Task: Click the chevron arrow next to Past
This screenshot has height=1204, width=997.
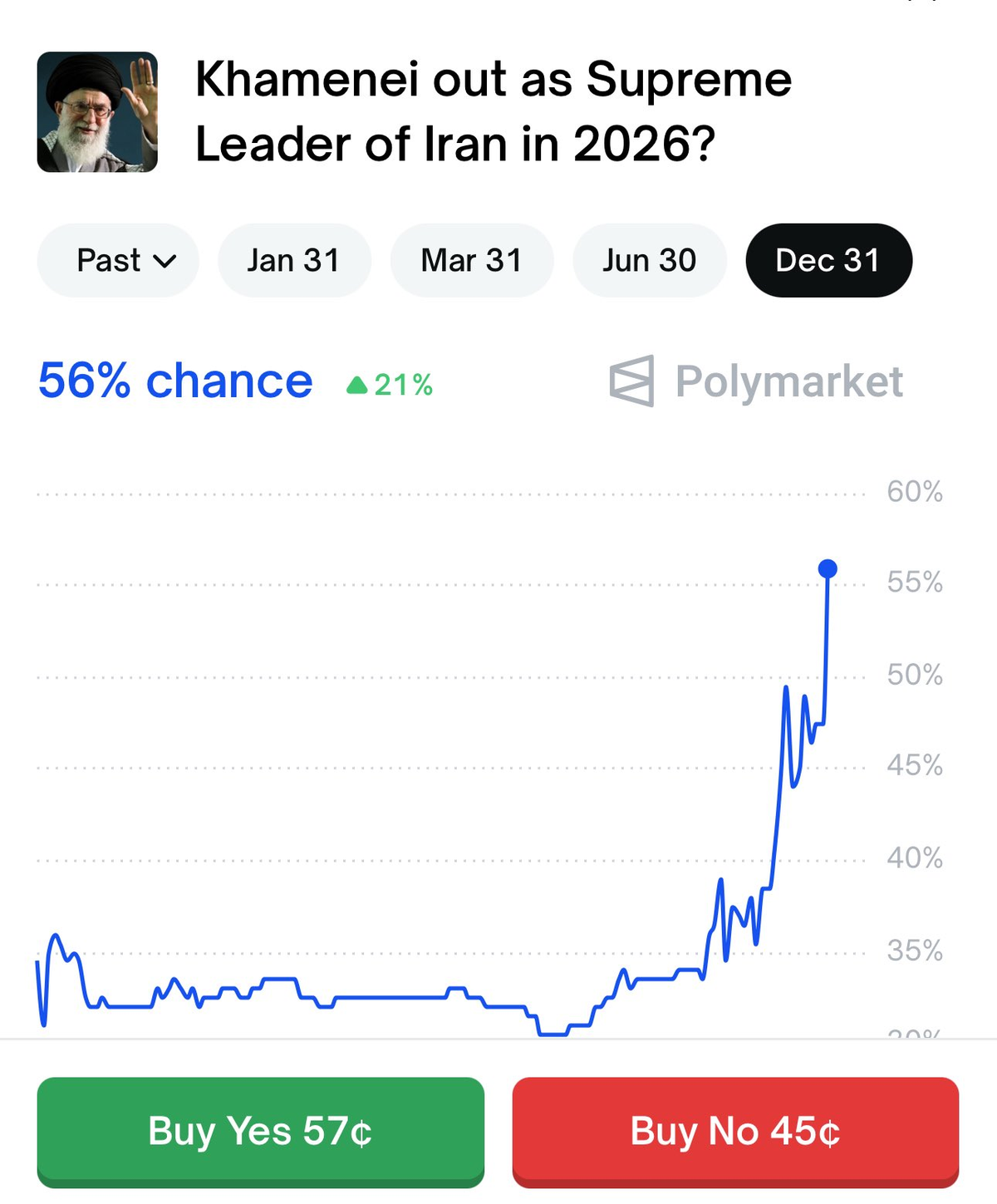Action: point(165,260)
